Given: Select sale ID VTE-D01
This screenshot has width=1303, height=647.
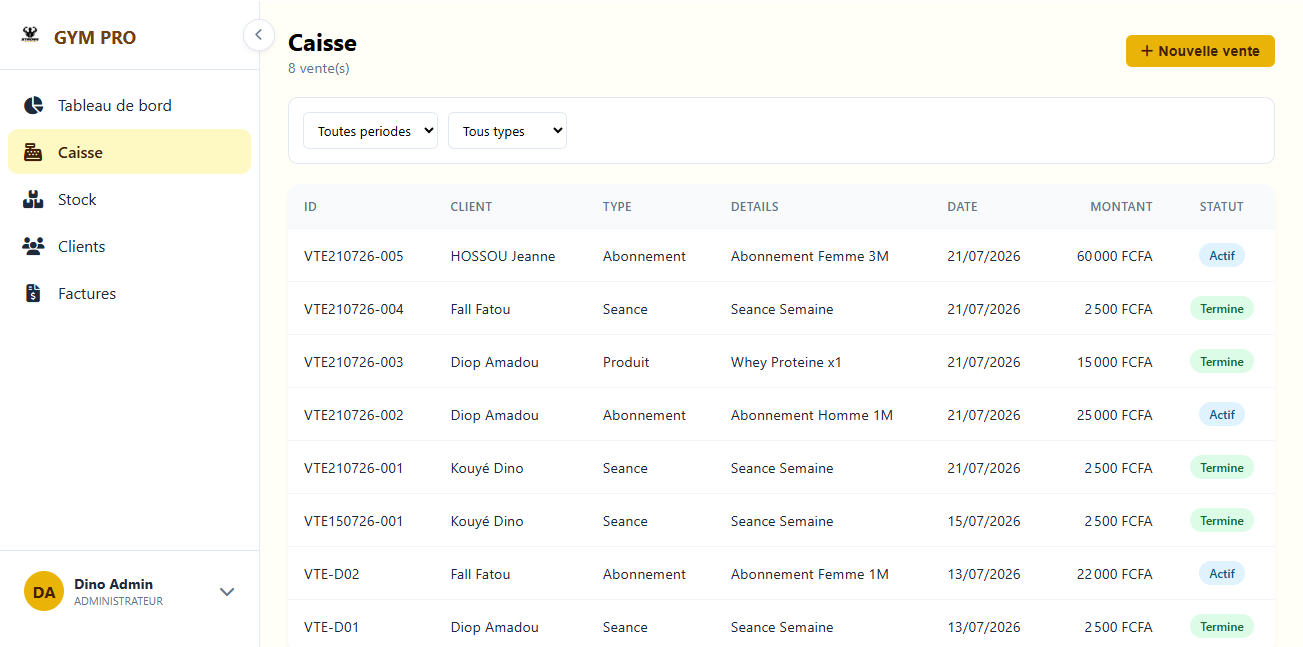Looking at the screenshot, I should pos(332,627).
